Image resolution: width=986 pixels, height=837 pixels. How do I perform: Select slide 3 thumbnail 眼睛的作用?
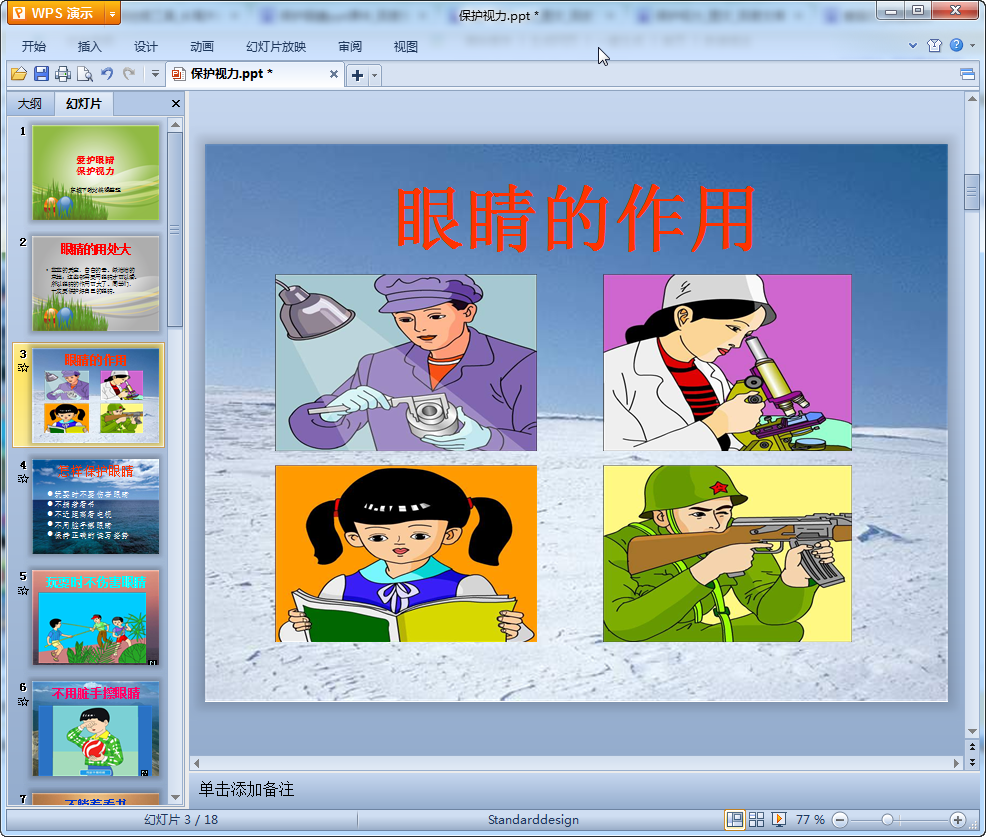pyautogui.click(x=96, y=395)
